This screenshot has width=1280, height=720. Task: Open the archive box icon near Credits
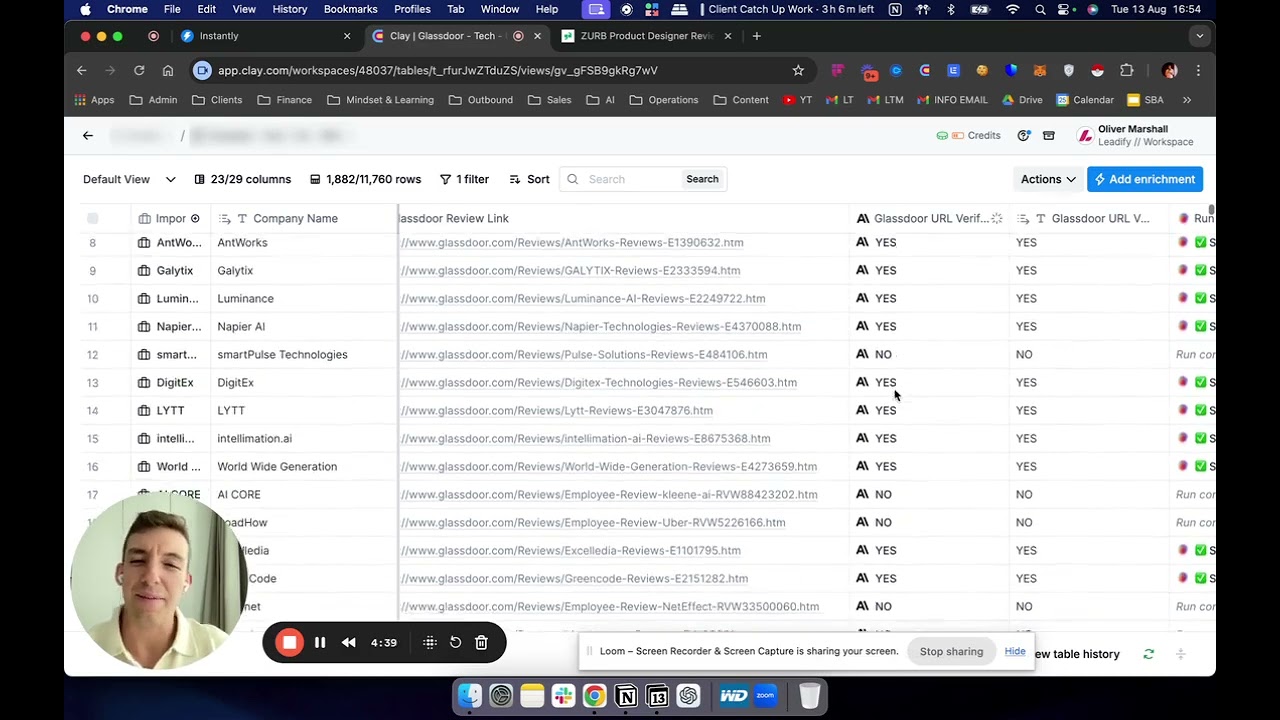tap(1049, 136)
